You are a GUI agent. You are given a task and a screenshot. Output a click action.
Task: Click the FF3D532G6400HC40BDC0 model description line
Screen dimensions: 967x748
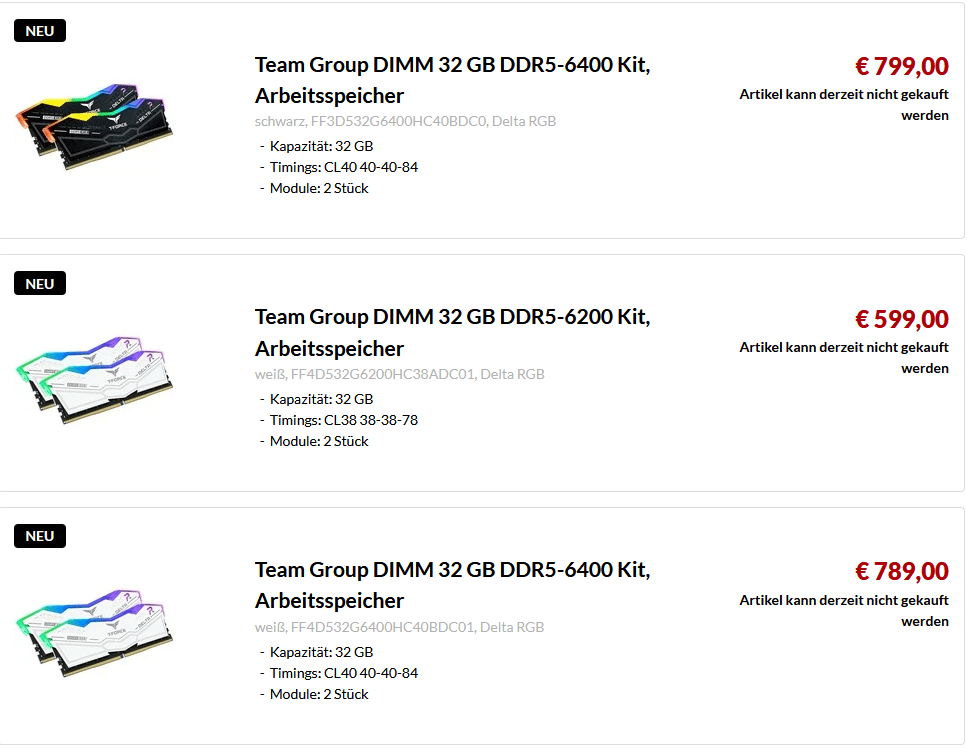pyautogui.click(x=405, y=121)
